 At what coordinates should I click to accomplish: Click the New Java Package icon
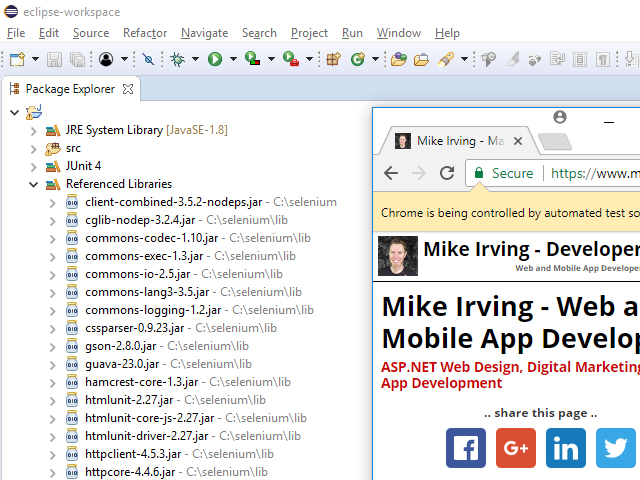(x=333, y=60)
